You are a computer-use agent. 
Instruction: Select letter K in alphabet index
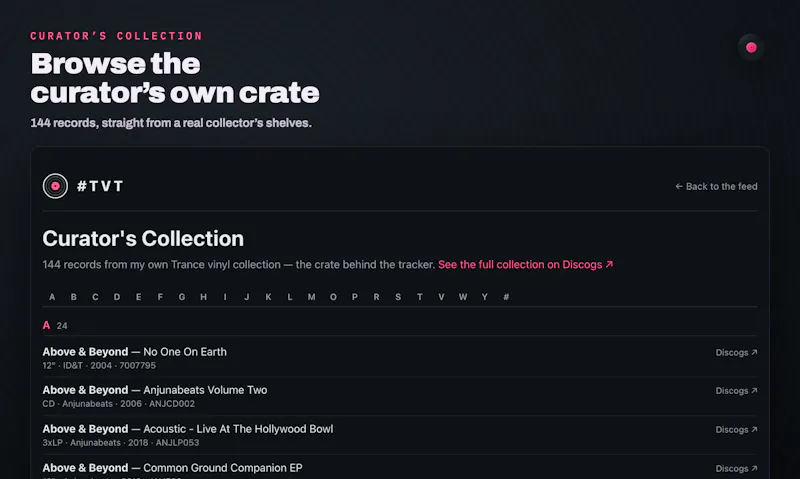(x=268, y=297)
